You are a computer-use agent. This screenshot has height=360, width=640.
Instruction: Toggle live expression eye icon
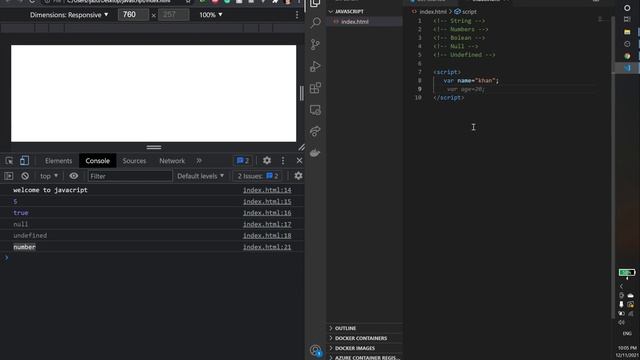[x=73, y=176]
